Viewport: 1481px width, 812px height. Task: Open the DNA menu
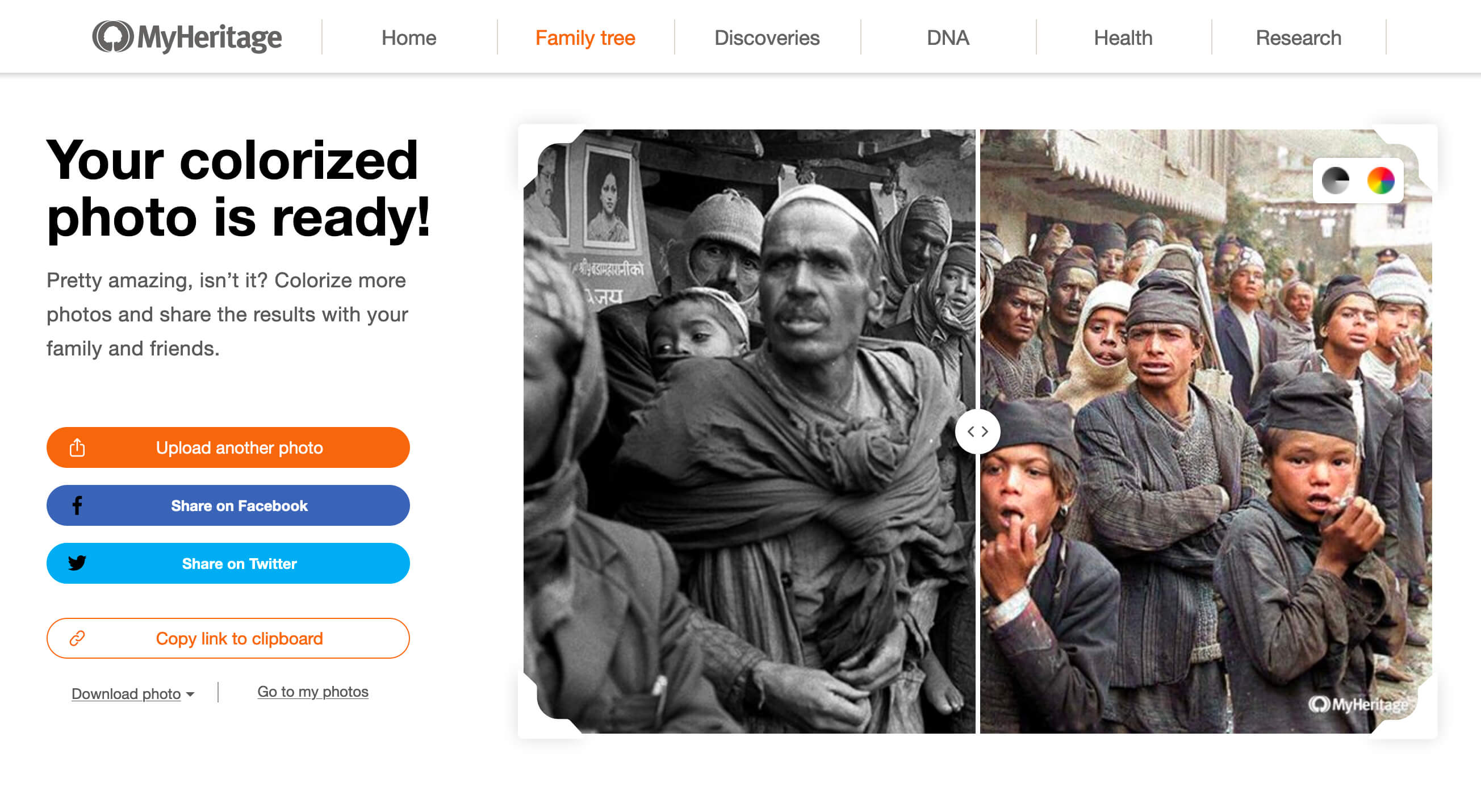click(947, 38)
